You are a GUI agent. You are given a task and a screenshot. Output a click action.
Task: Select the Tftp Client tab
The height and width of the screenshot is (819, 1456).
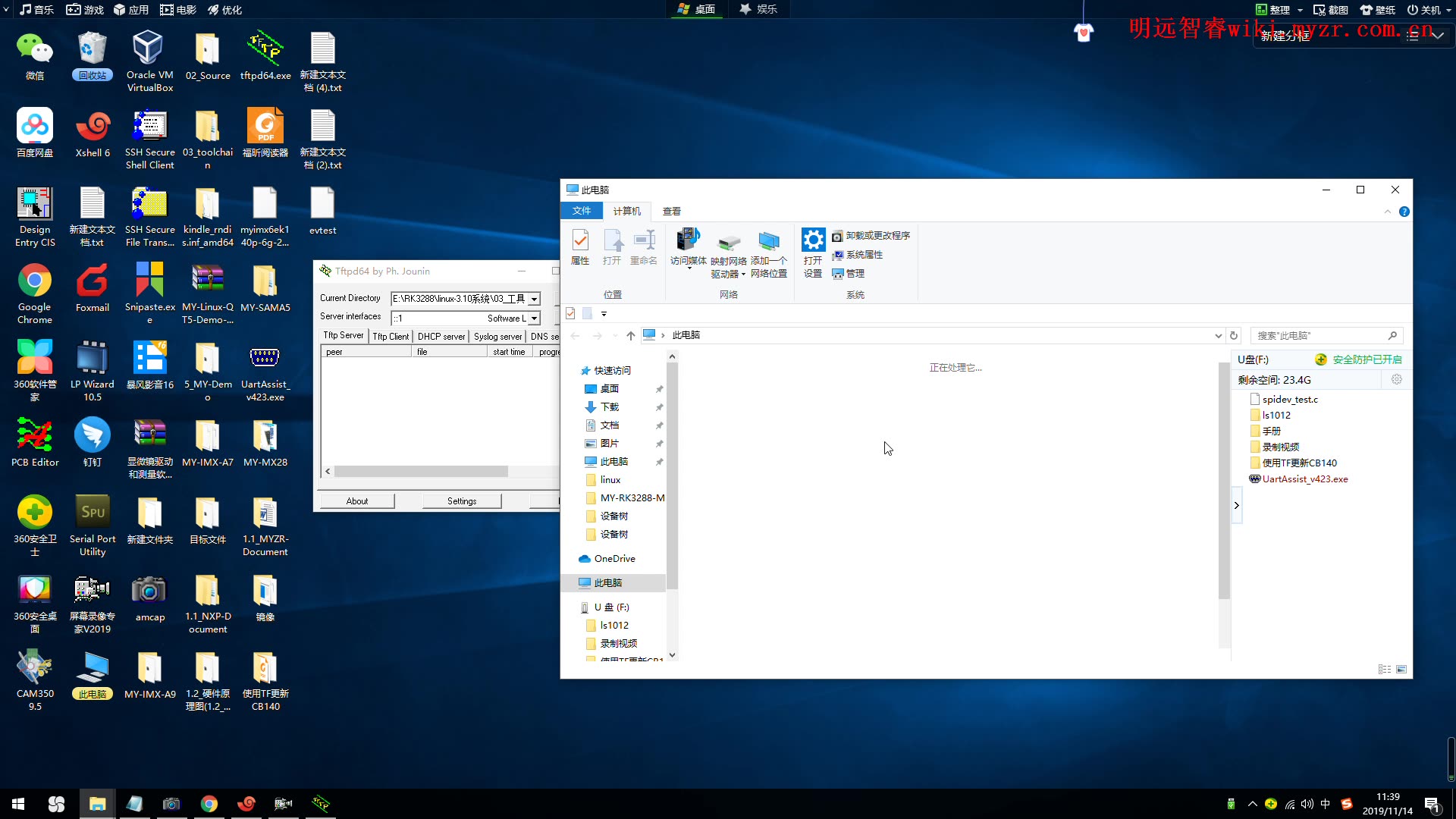point(391,336)
